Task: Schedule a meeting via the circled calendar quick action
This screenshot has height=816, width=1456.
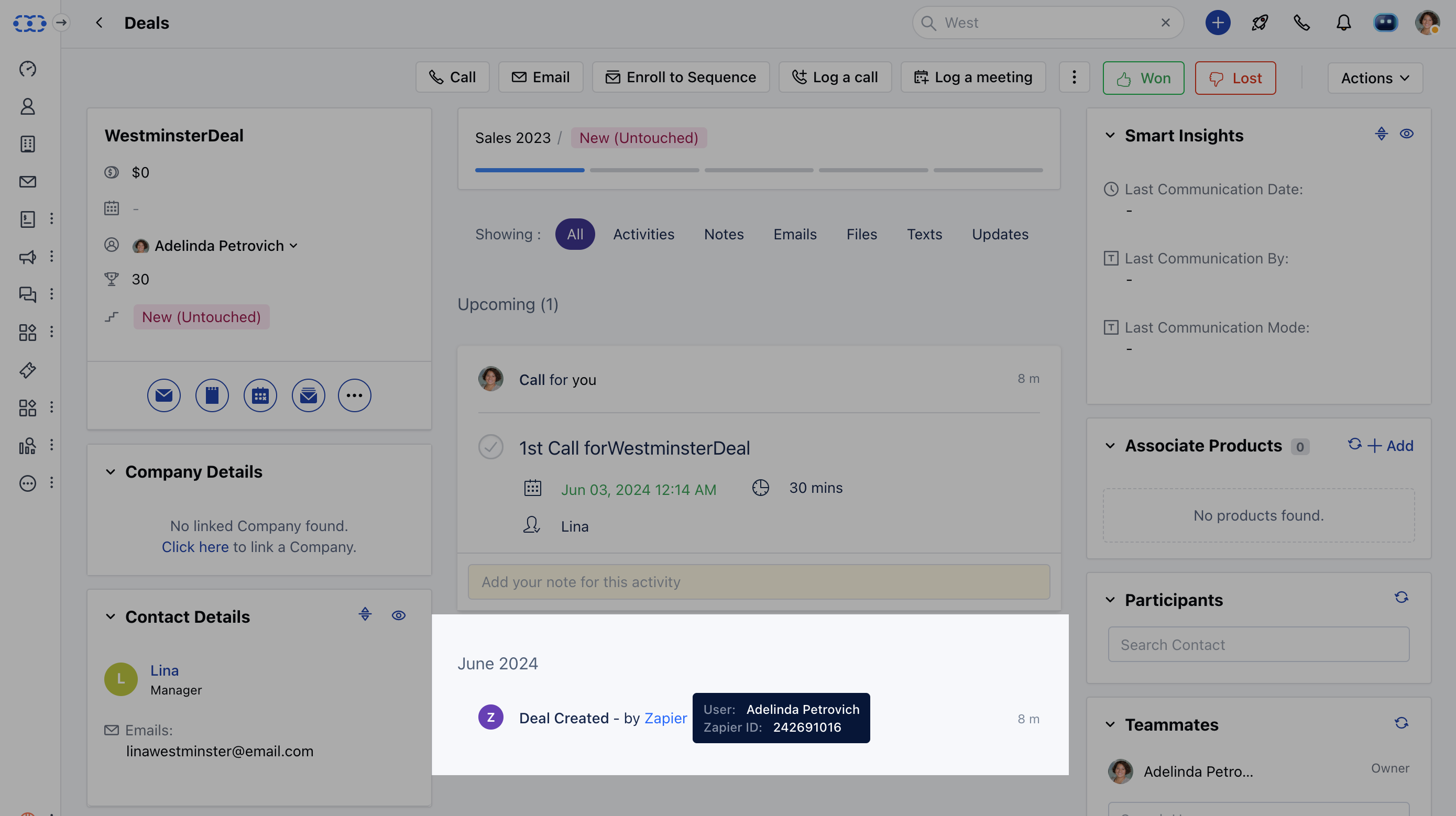Action: pos(260,395)
